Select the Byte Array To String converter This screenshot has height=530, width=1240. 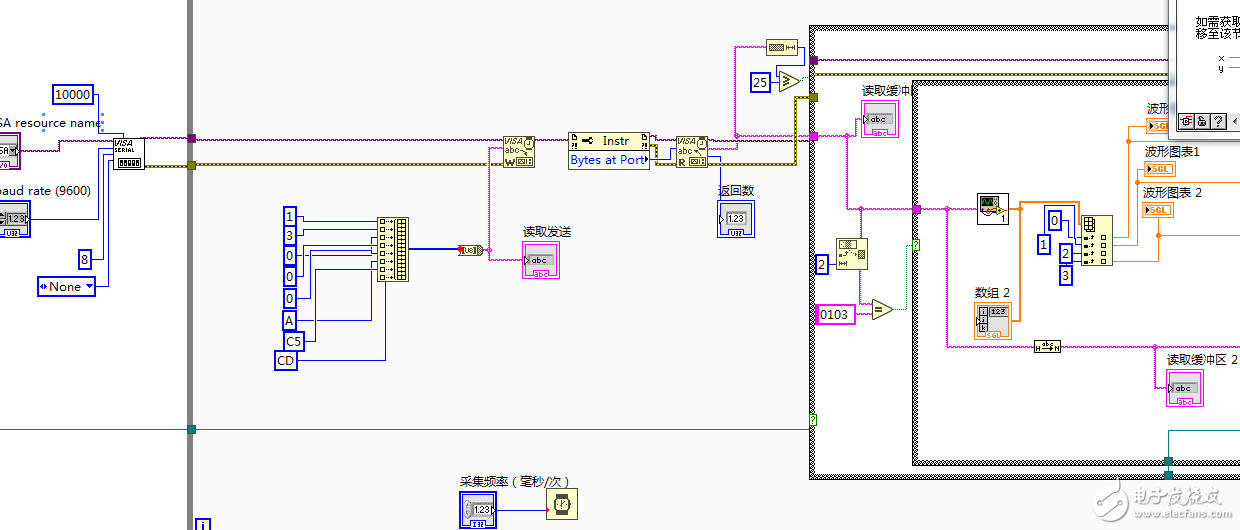click(470, 250)
